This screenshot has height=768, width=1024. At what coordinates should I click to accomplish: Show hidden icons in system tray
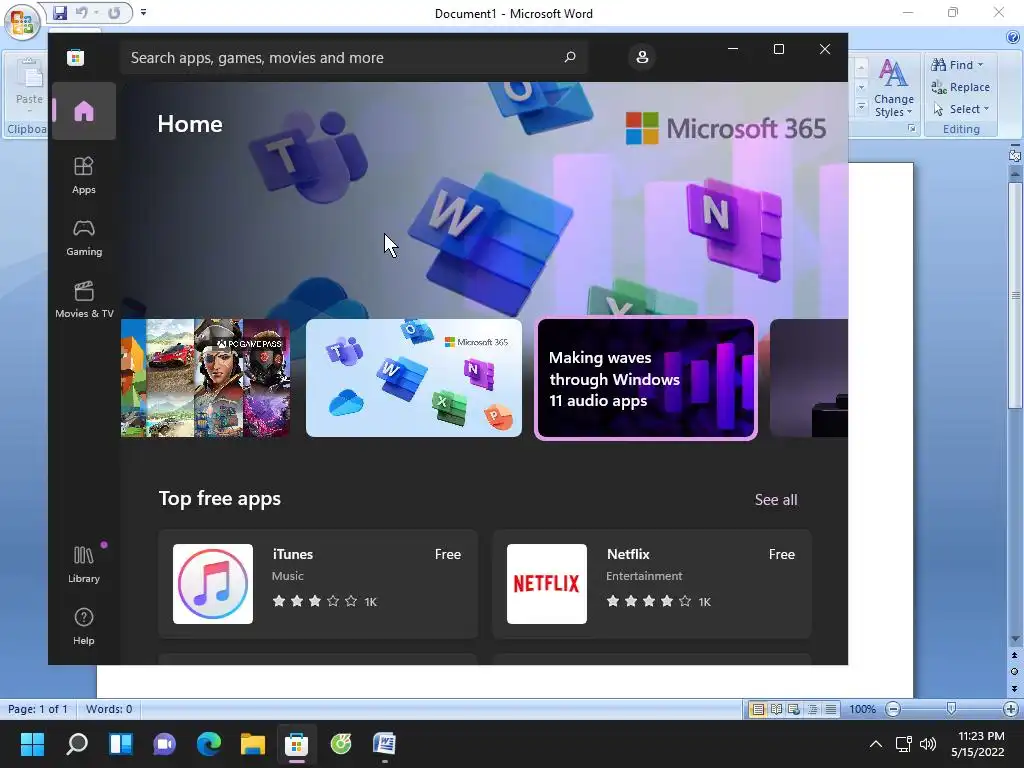point(876,744)
